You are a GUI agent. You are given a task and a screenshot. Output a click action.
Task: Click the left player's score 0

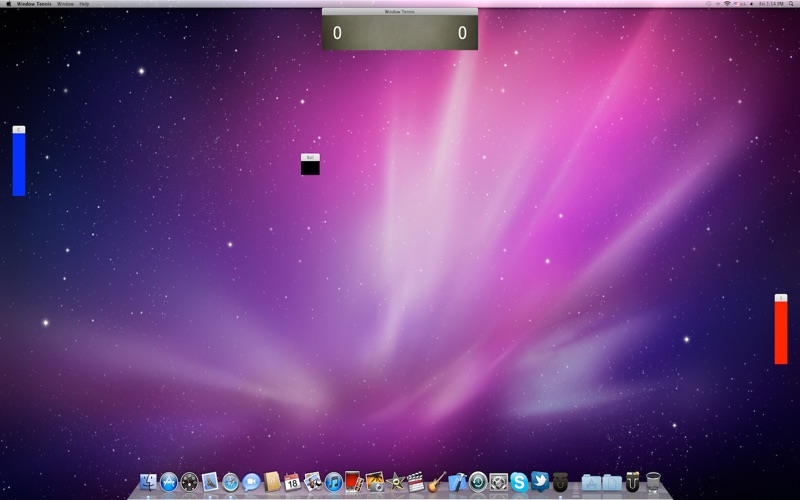pyautogui.click(x=337, y=33)
